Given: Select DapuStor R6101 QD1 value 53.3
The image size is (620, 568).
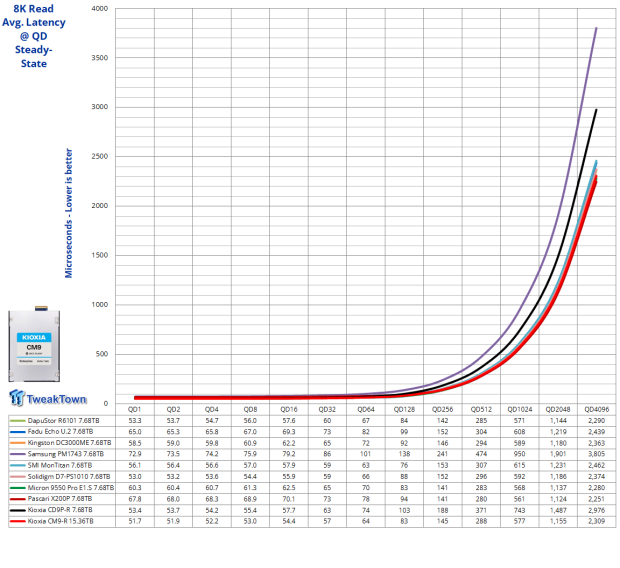Looking at the screenshot, I should tap(135, 420).
